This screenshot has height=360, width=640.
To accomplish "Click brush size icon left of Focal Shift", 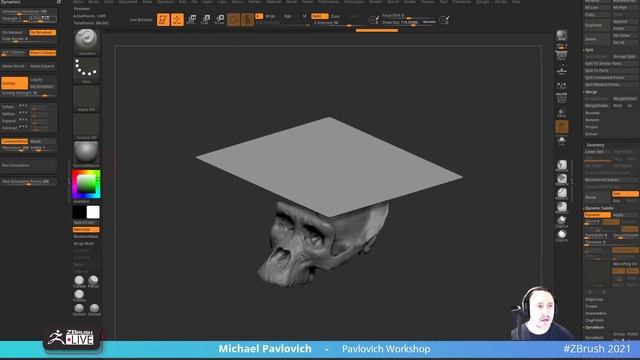I will (373, 20).
